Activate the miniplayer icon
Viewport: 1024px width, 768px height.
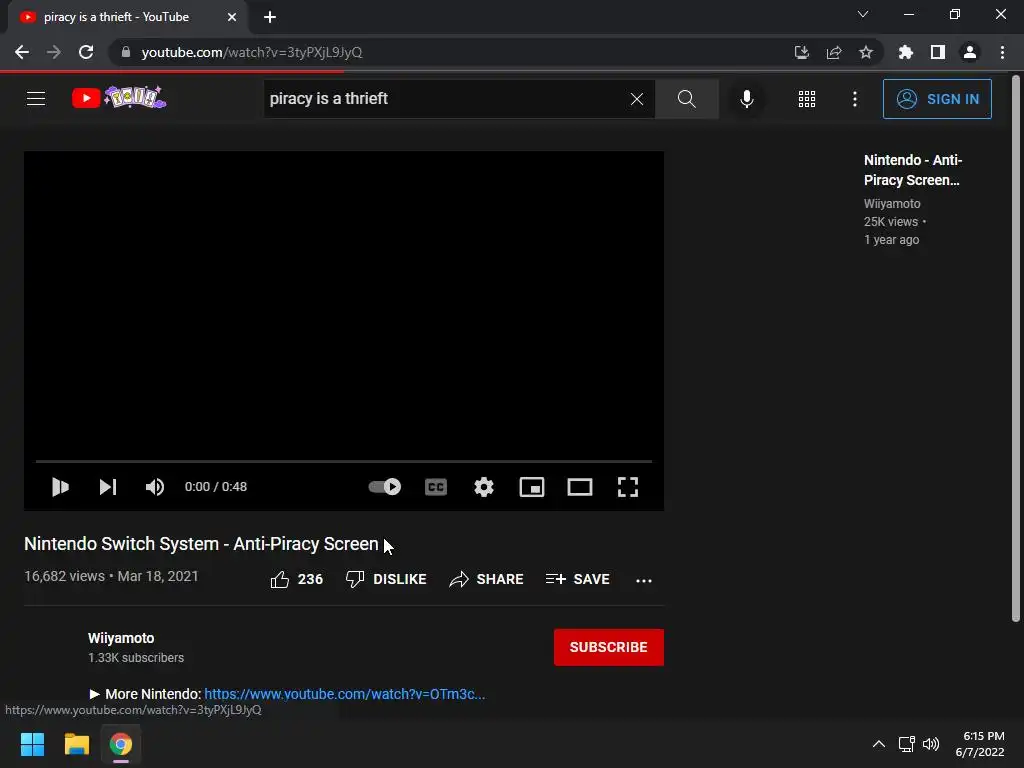532,487
